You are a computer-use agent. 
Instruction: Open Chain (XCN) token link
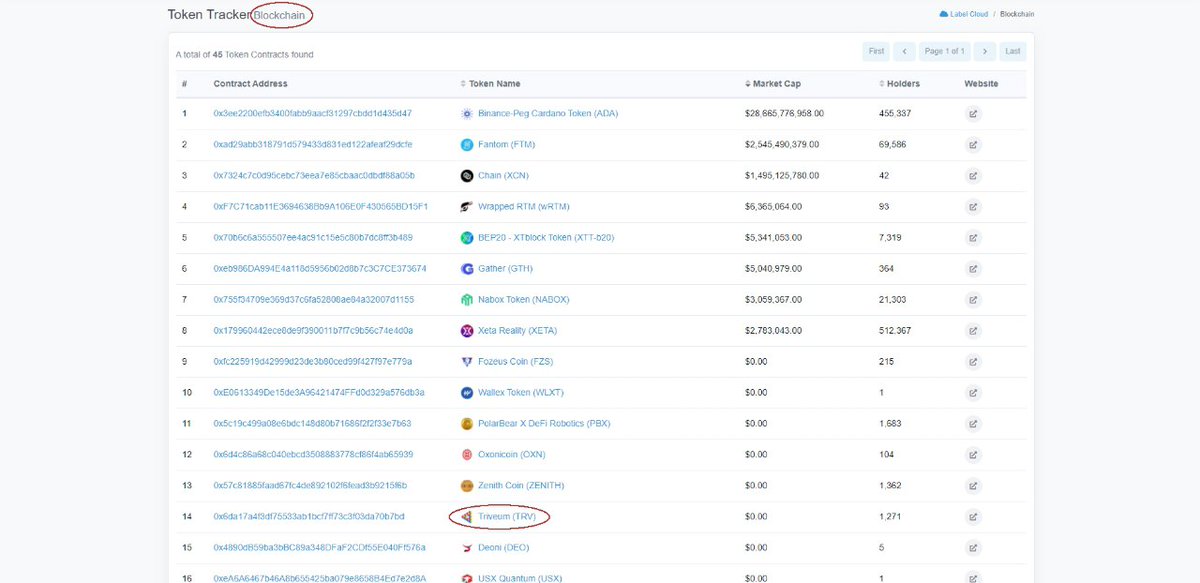coord(504,176)
